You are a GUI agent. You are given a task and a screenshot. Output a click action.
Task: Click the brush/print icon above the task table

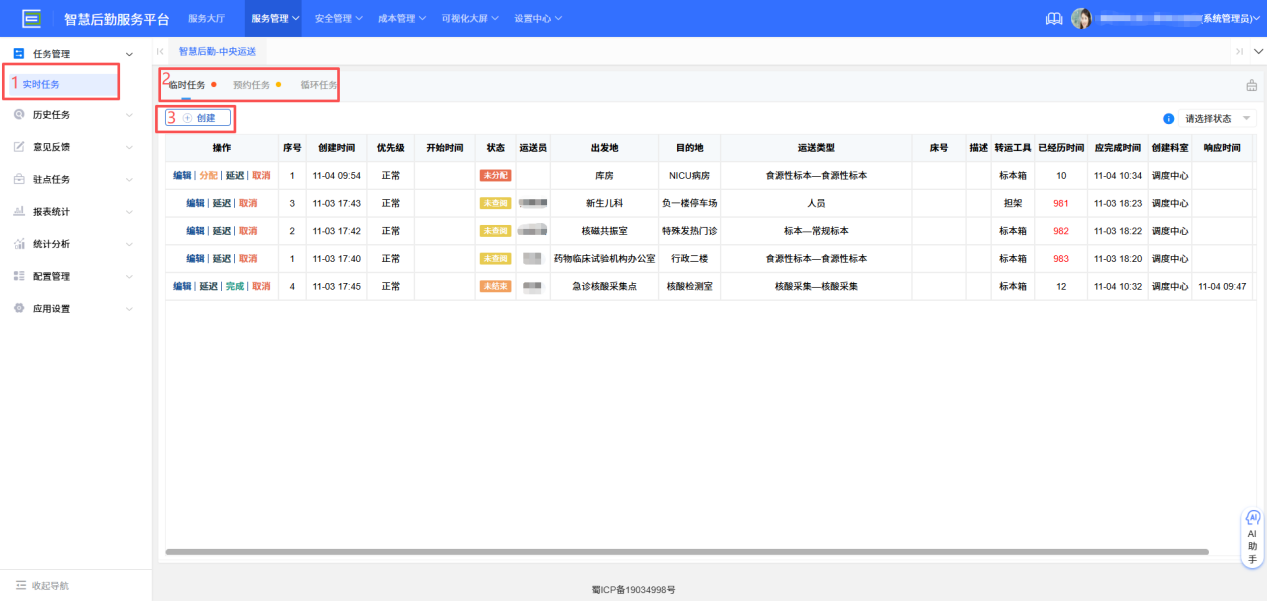tap(1250, 85)
